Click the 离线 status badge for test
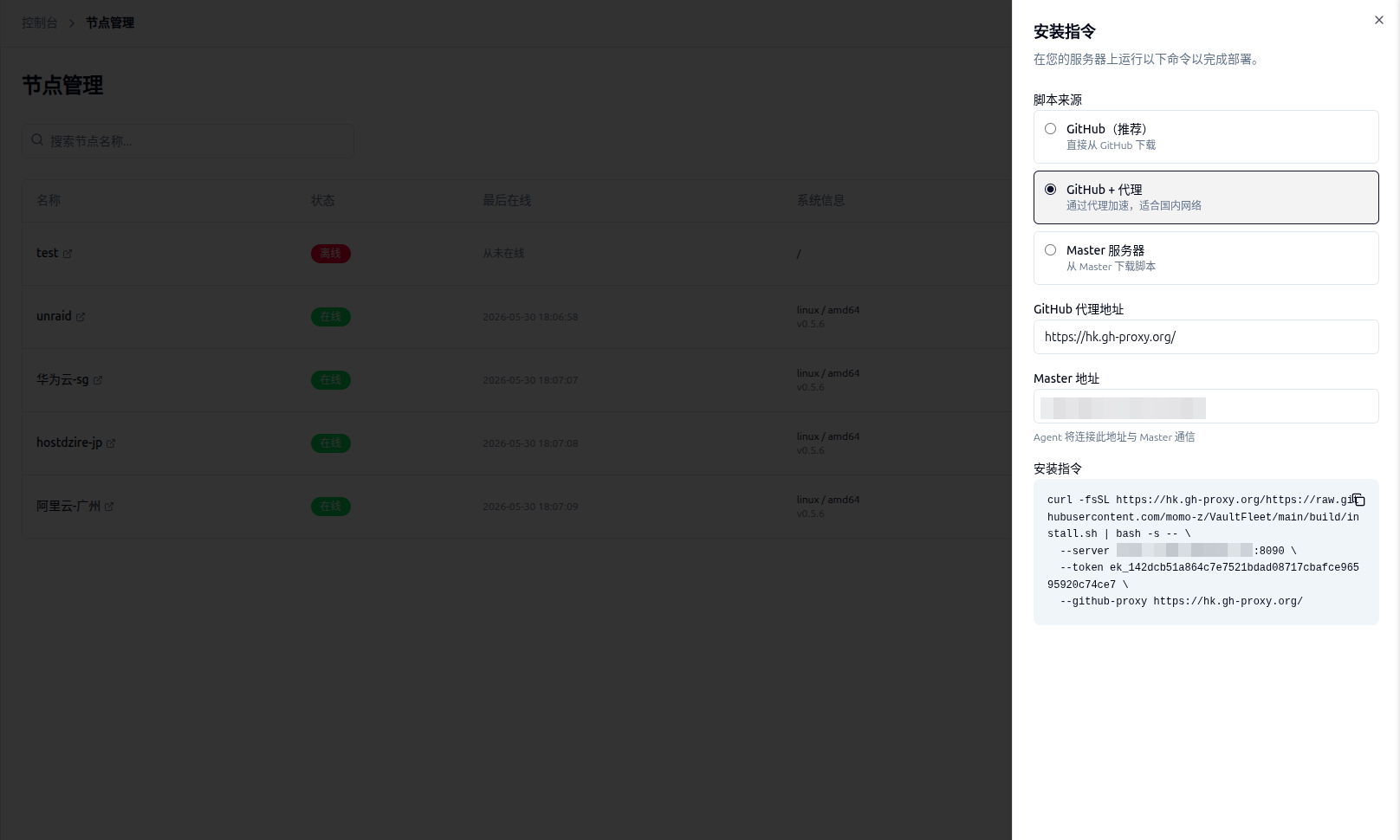The width and height of the screenshot is (1400, 840). 331,254
